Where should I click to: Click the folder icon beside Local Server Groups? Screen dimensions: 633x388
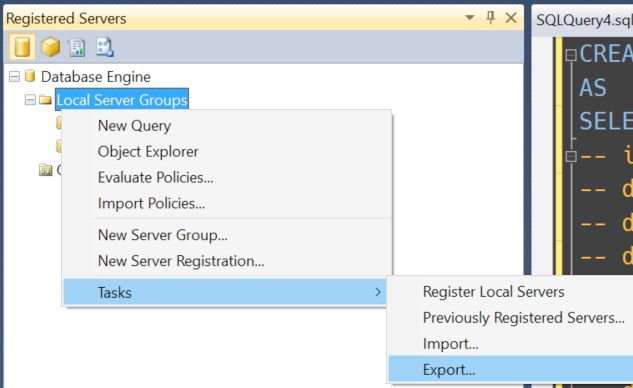45,100
